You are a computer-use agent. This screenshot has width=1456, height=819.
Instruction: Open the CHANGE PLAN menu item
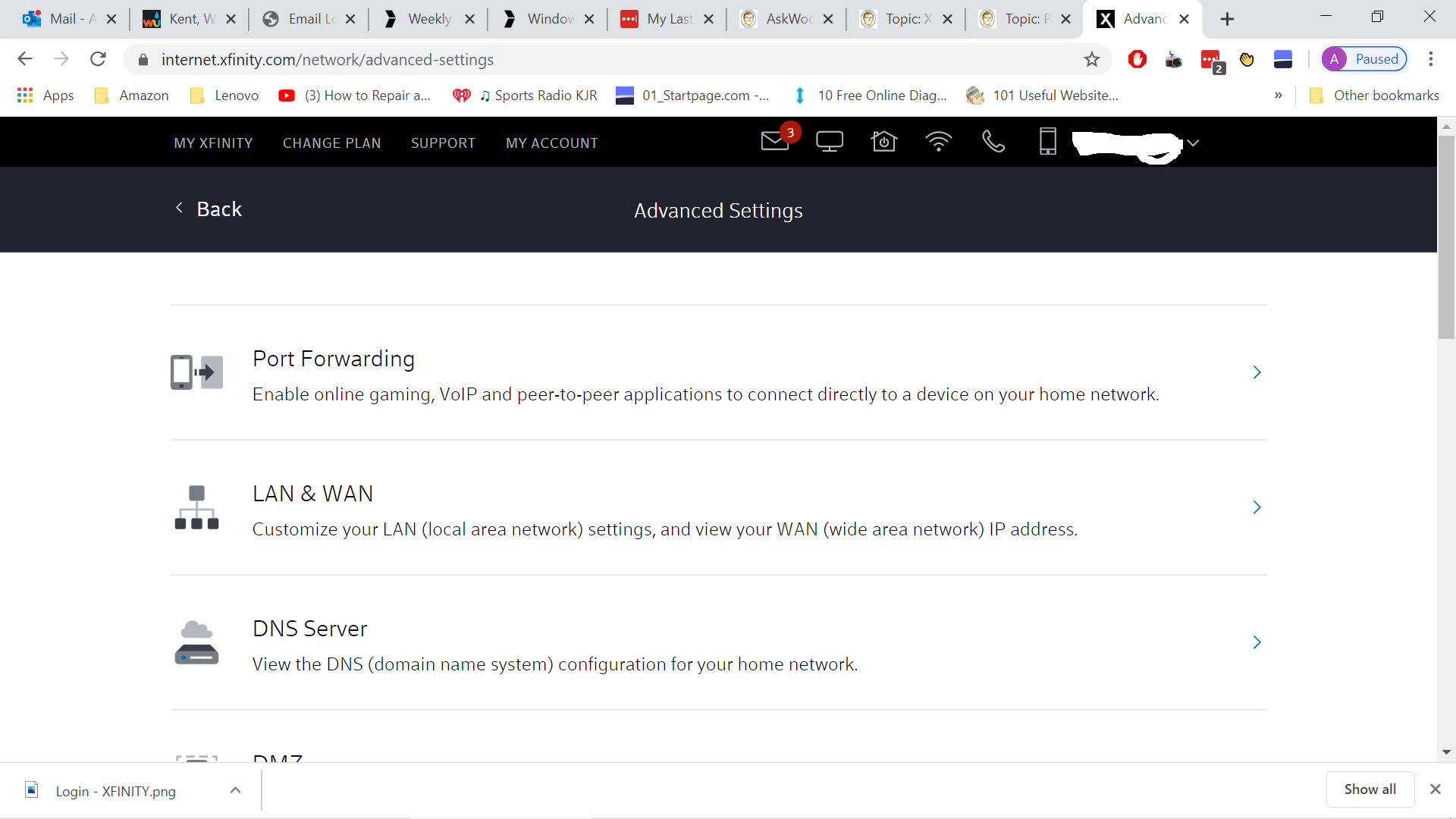[331, 143]
